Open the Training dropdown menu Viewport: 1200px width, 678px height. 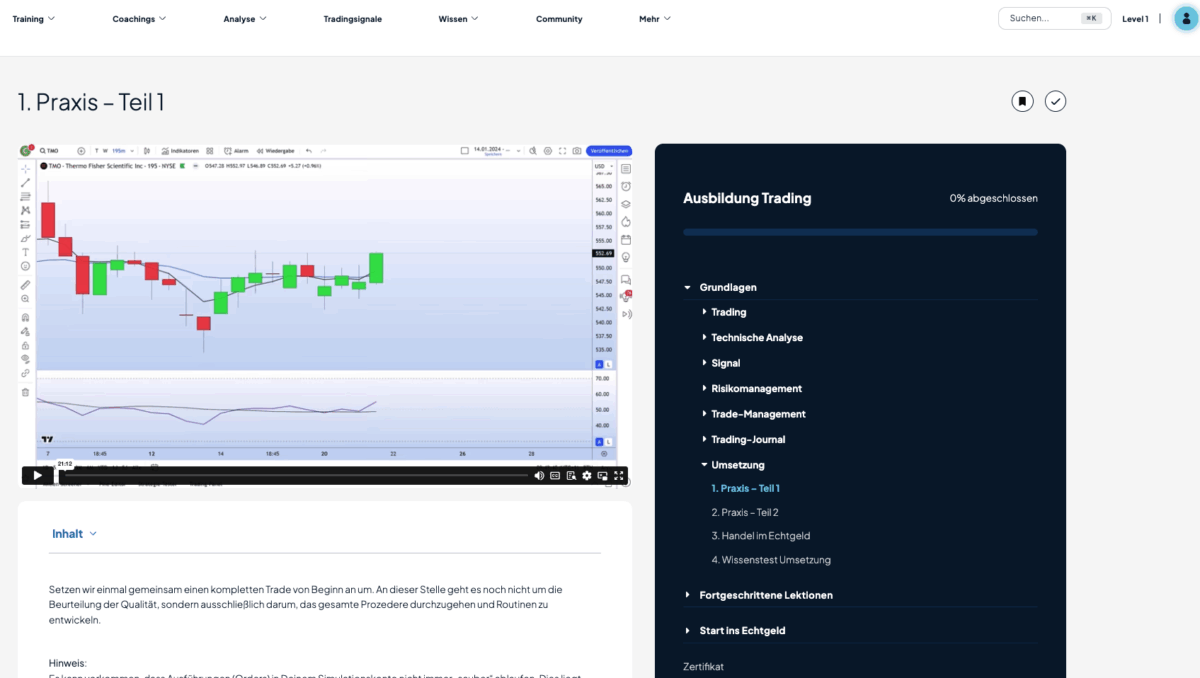click(x=33, y=19)
